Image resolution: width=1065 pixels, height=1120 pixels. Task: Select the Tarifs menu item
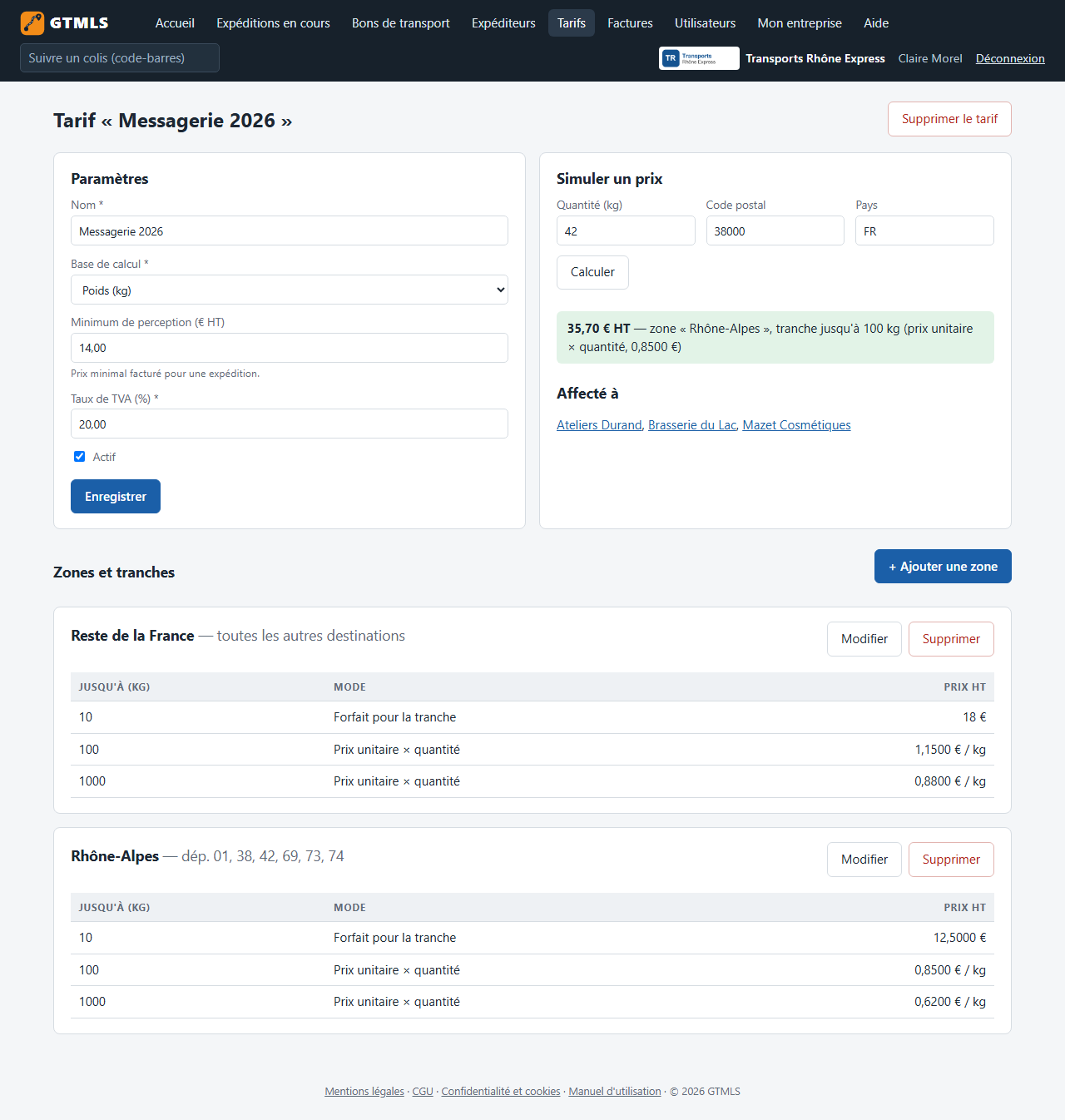(572, 23)
